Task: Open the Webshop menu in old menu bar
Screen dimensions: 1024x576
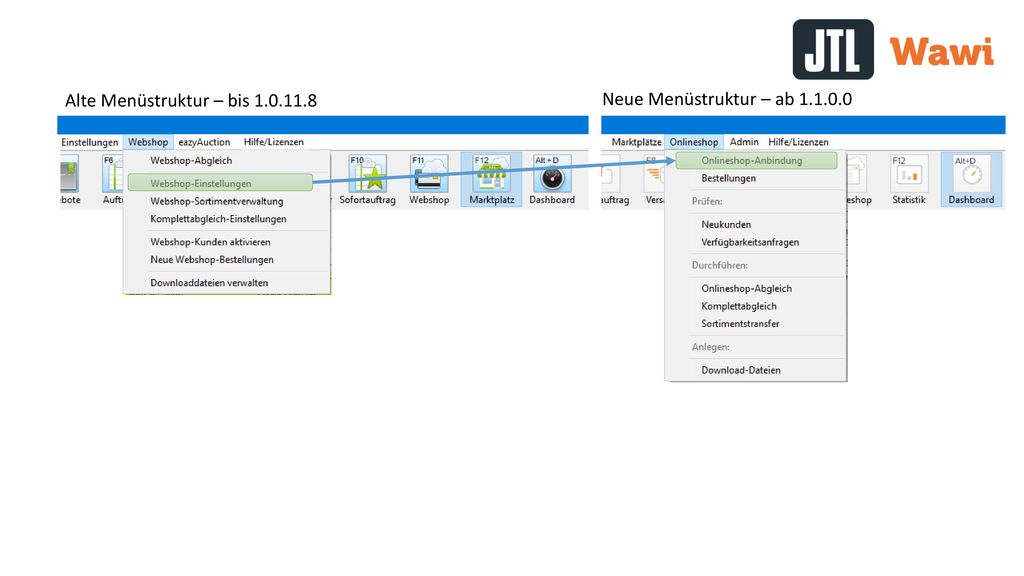Action: pyautogui.click(x=148, y=142)
